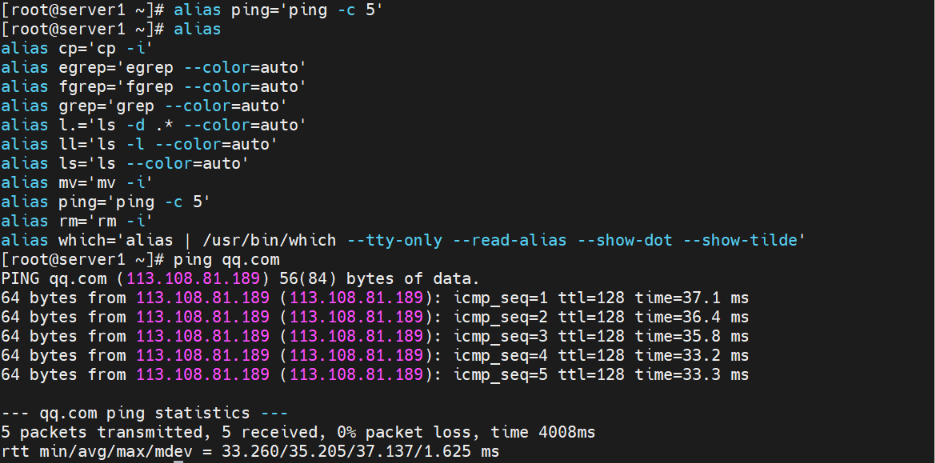Click the --tty-only option text
This screenshot has width=935, height=463.
395,240
